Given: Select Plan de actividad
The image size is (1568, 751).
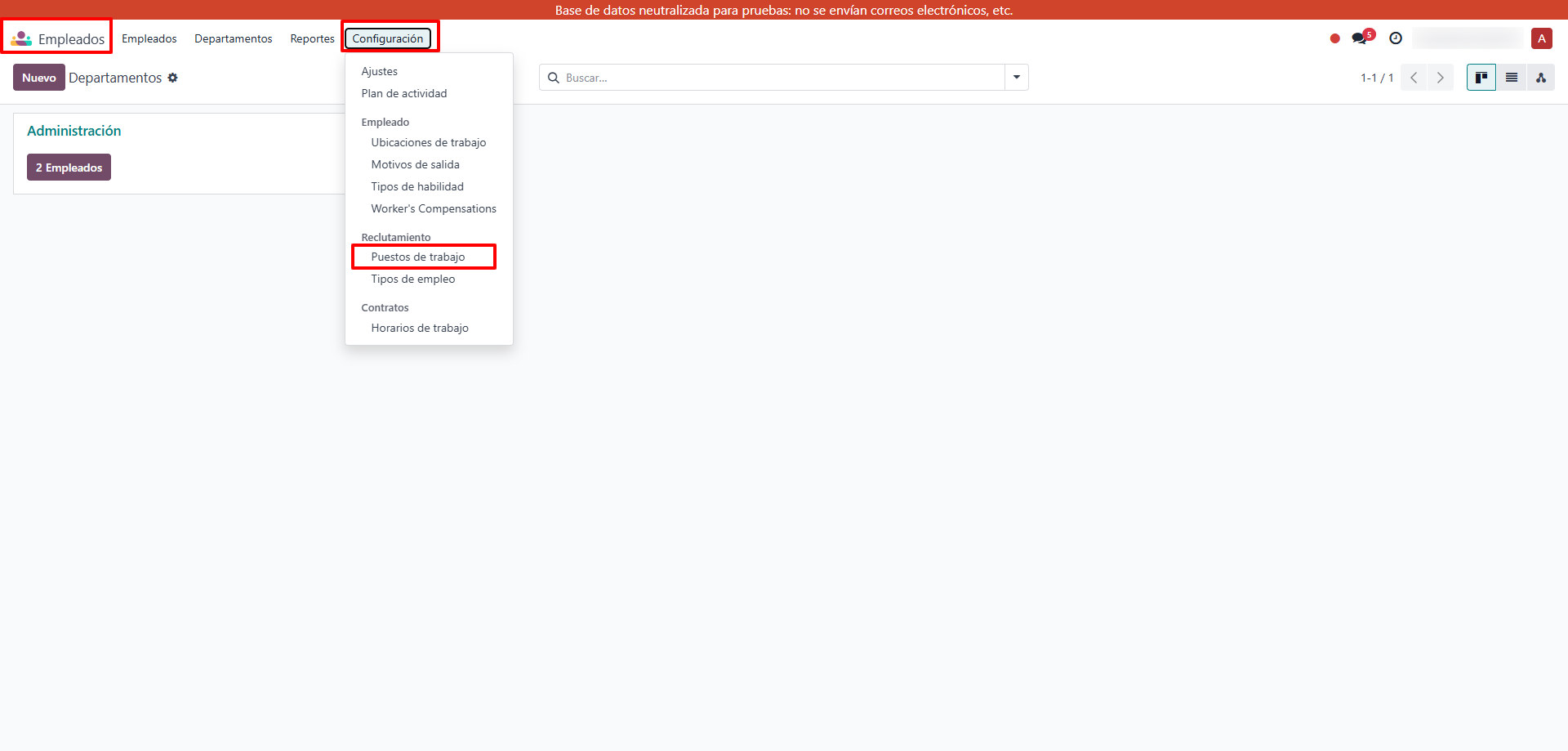Looking at the screenshot, I should point(404,93).
